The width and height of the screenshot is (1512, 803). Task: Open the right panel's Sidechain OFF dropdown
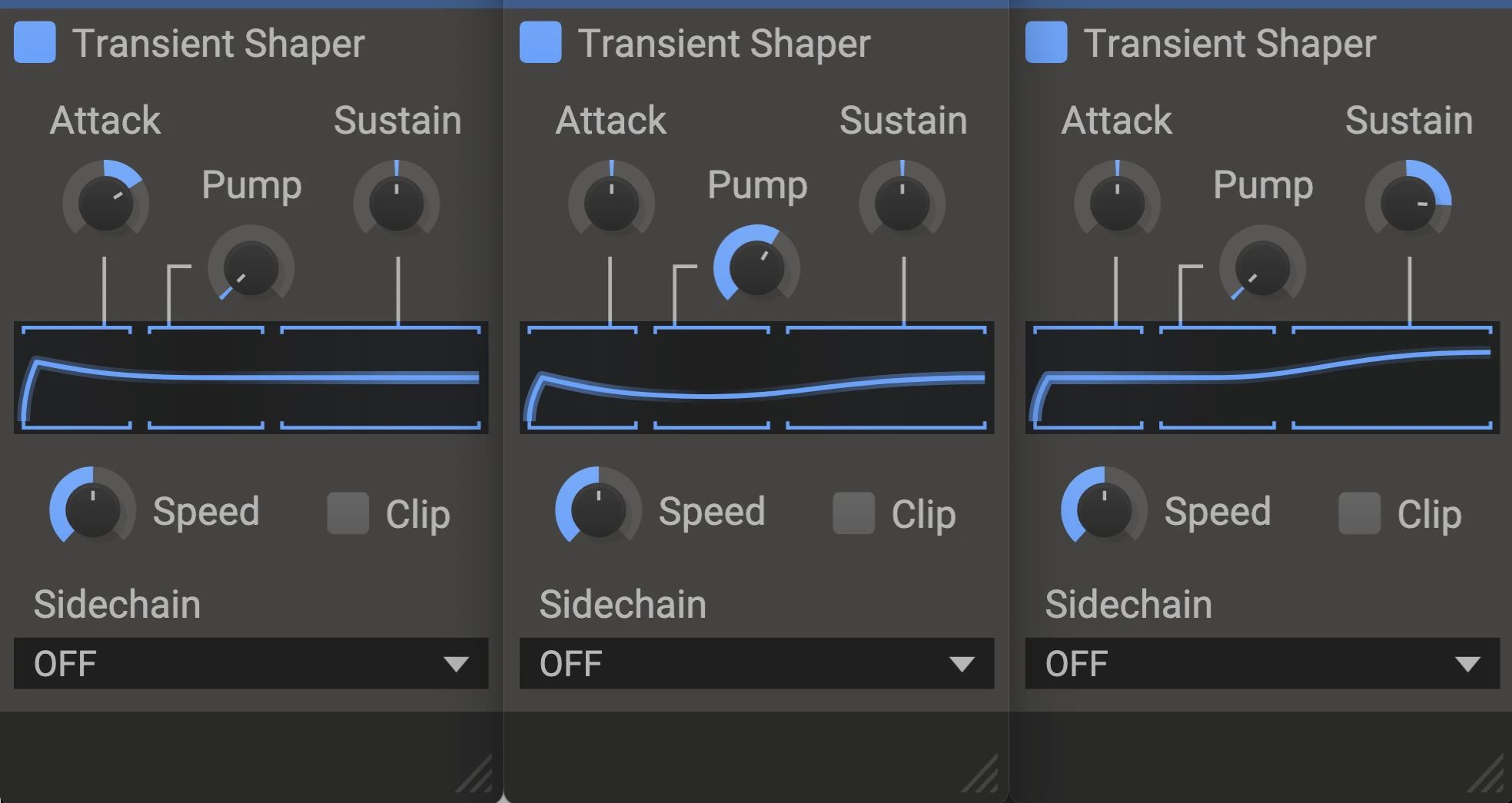(1263, 663)
